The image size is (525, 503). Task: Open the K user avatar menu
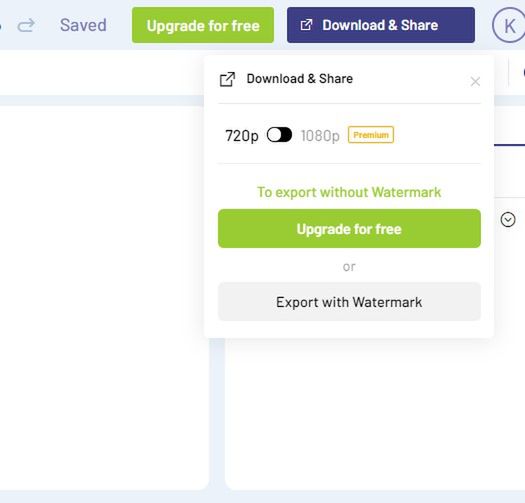[x=509, y=25]
